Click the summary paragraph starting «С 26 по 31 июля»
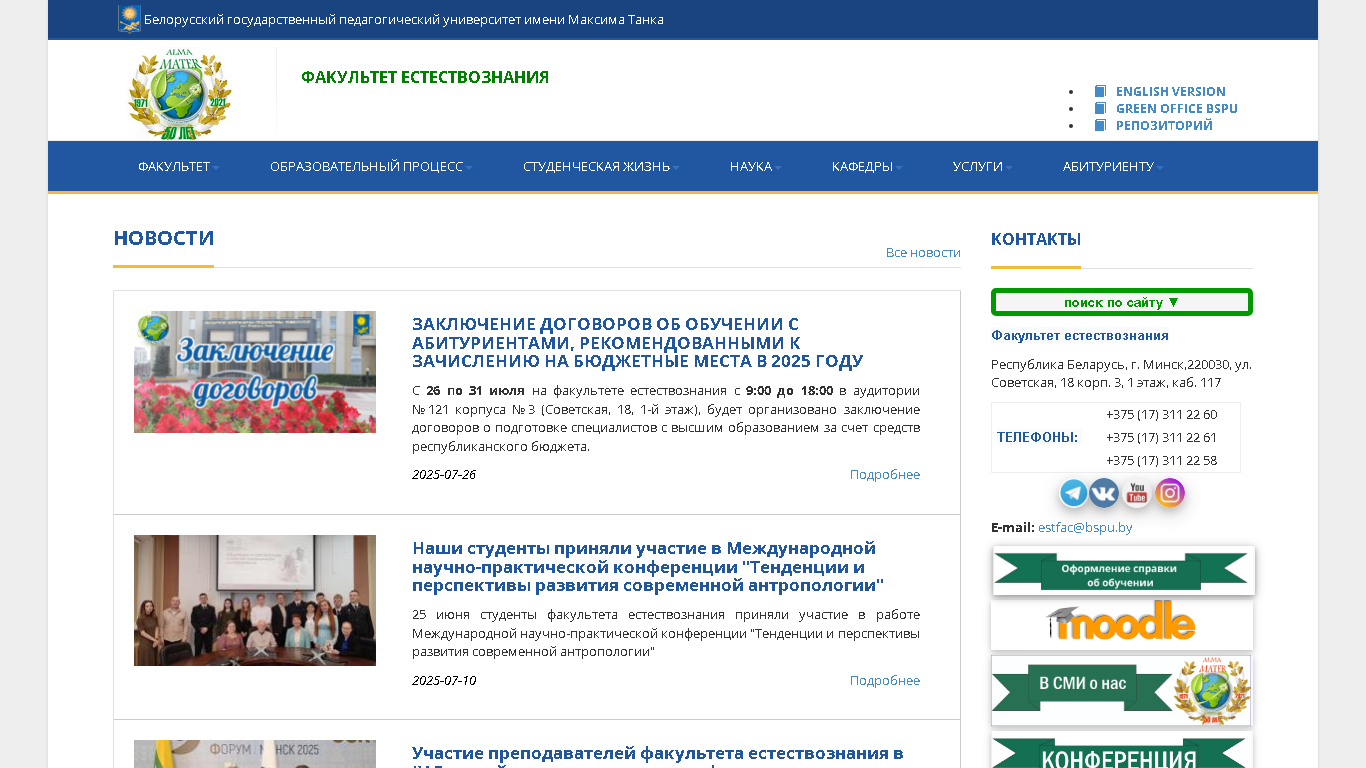This screenshot has height=768, width=1366. 666,418
